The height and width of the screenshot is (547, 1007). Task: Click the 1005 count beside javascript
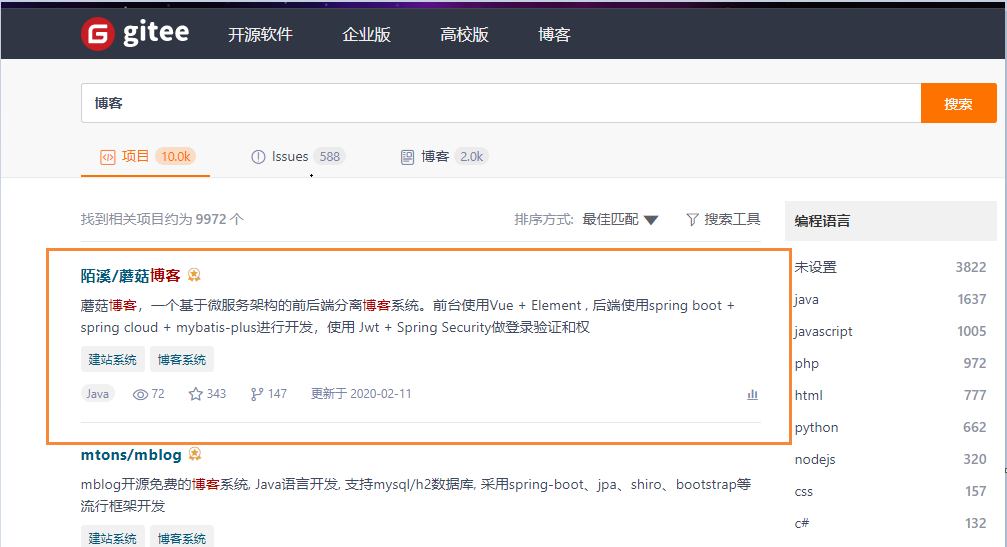(972, 331)
